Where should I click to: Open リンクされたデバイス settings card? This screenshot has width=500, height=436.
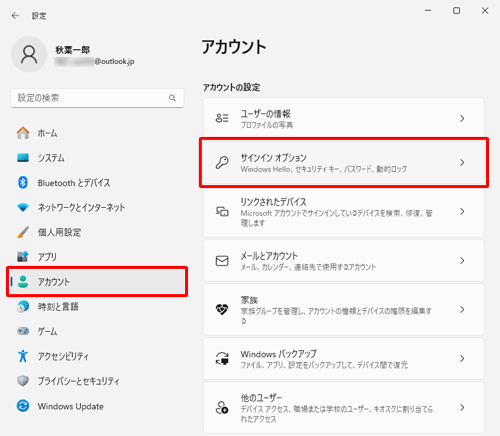click(x=344, y=211)
